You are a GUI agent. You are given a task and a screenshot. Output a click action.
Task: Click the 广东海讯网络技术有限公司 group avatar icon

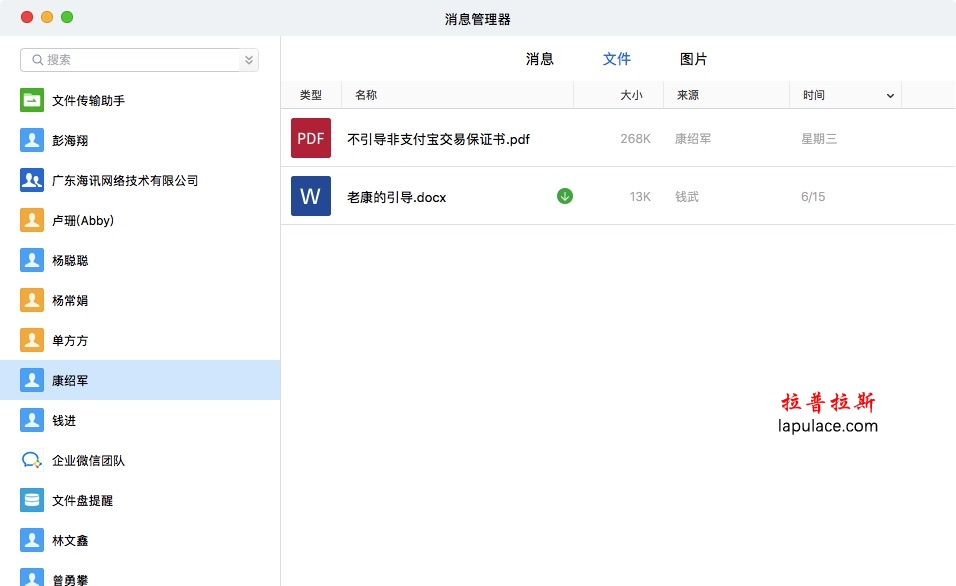click(32, 180)
